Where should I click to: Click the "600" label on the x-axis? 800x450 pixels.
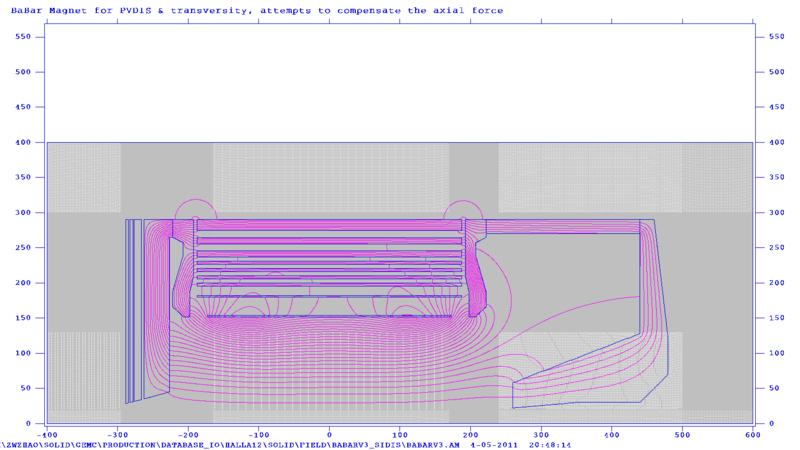753,435
